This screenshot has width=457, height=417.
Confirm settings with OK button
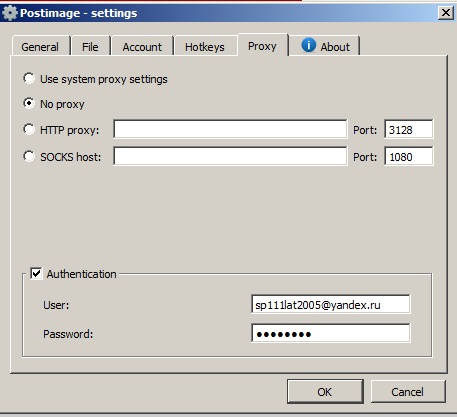325,391
